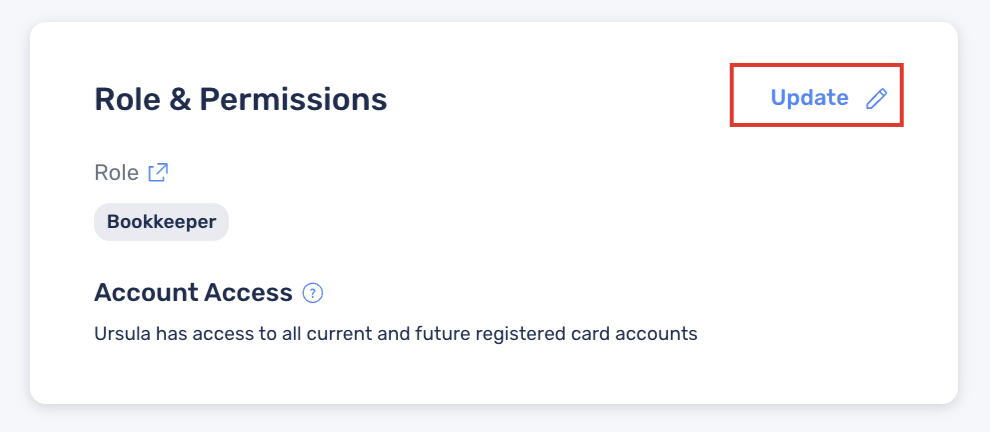Tap the circled question mark by Account Access
The width and height of the screenshot is (990, 432).
(x=313, y=293)
